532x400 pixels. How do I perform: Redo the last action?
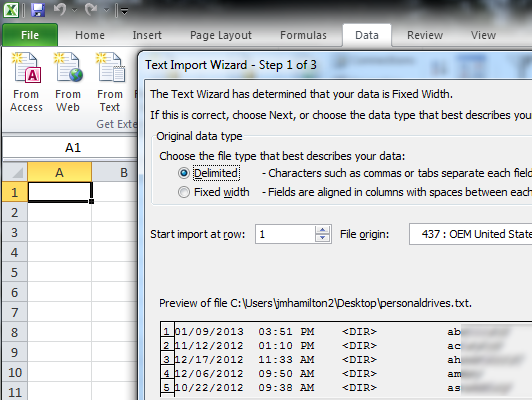point(91,9)
